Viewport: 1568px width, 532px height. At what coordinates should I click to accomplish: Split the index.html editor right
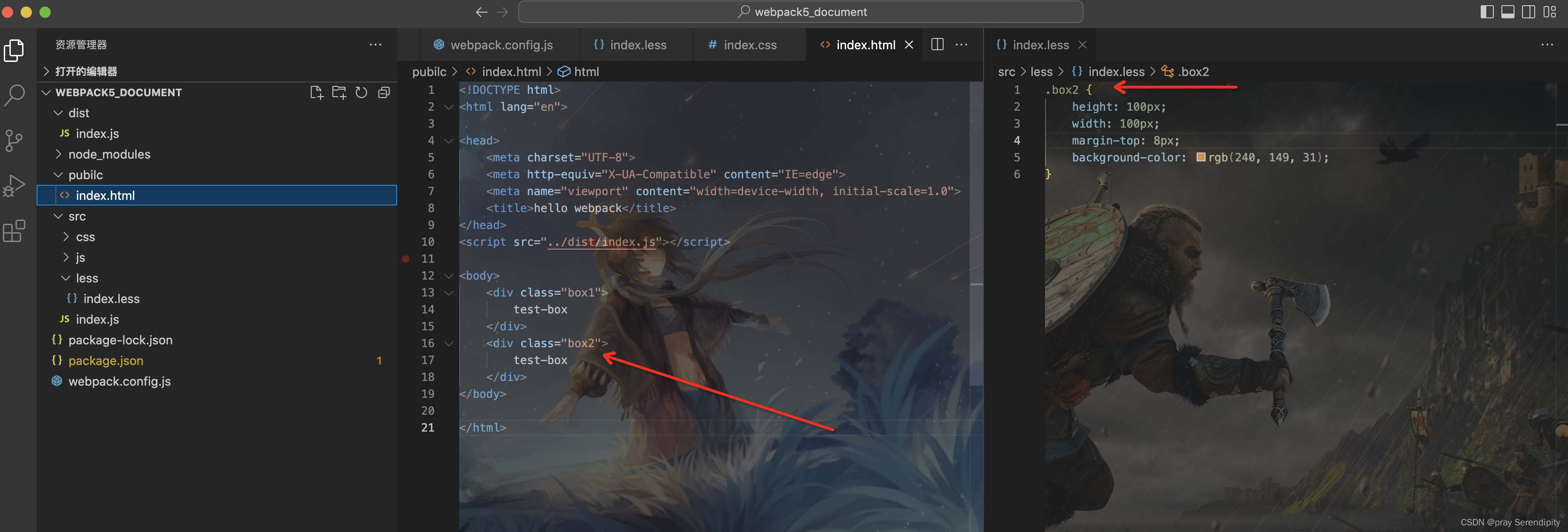click(938, 45)
